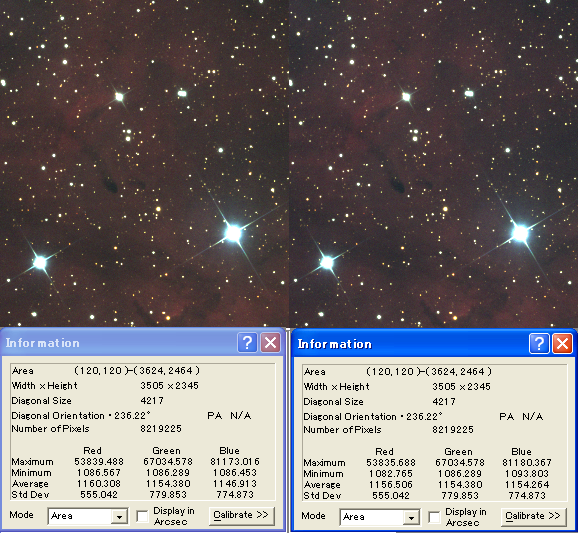Click the lower-left spiked star in right image
The height and width of the screenshot is (533, 578).
[327, 262]
